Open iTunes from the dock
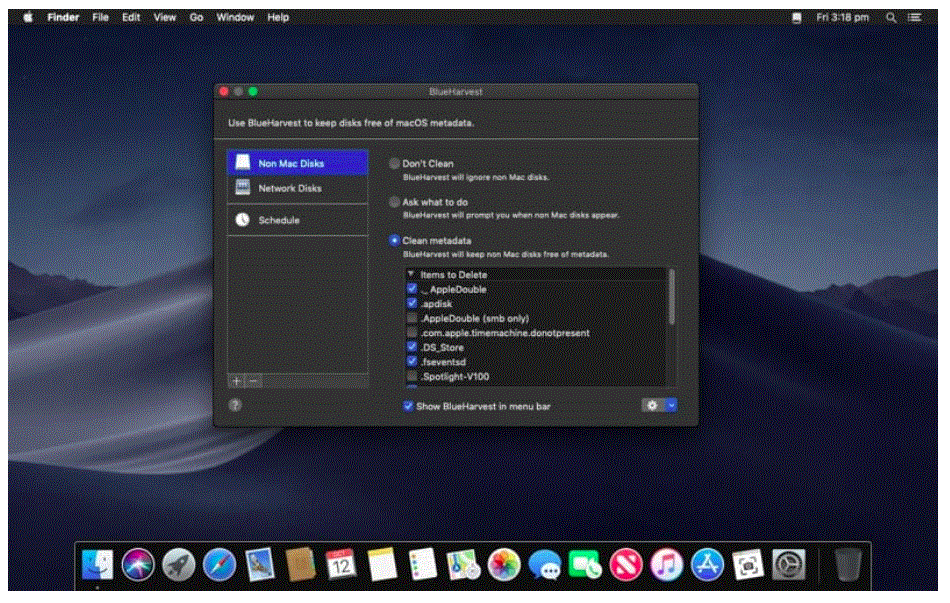Viewport: 950px width, 603px height. 666,565
